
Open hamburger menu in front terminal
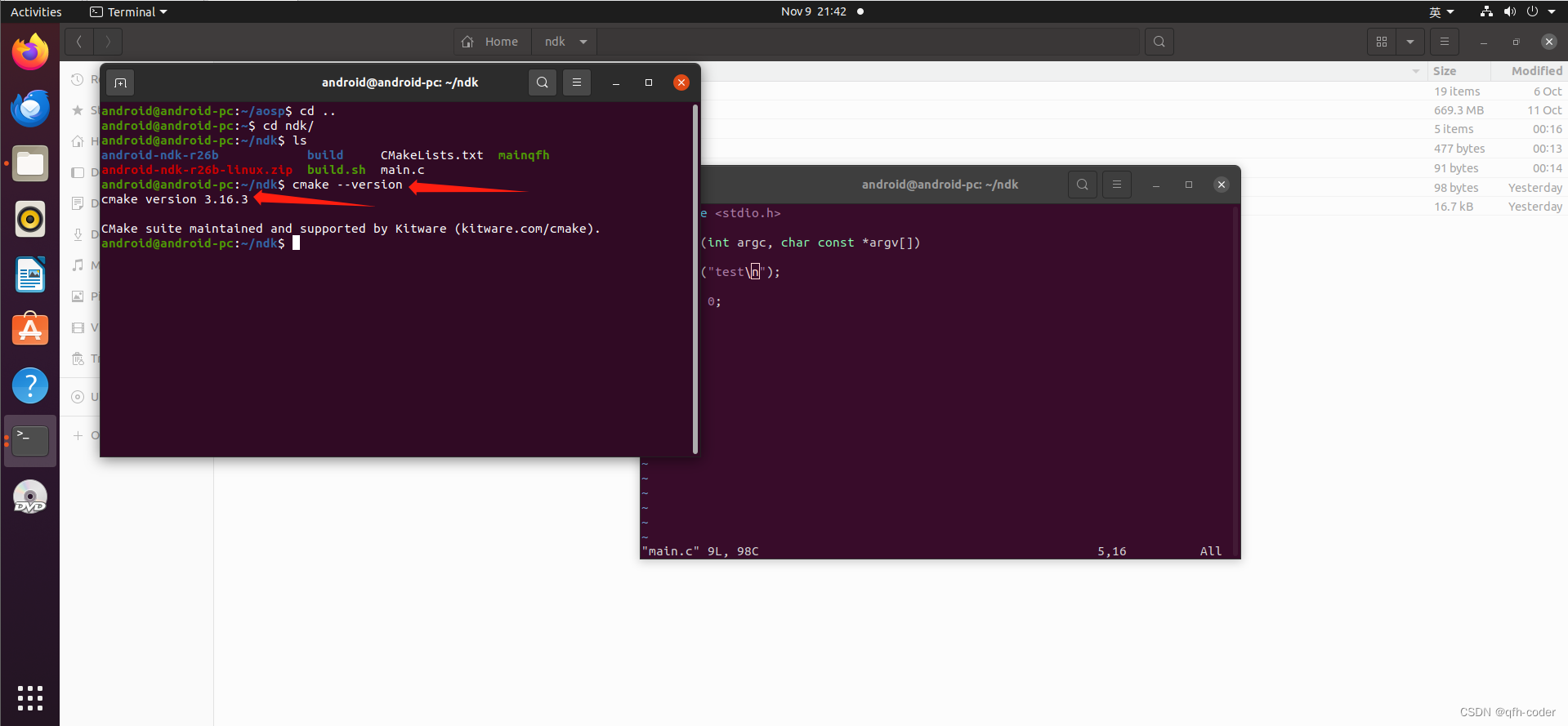coord(577,82)
